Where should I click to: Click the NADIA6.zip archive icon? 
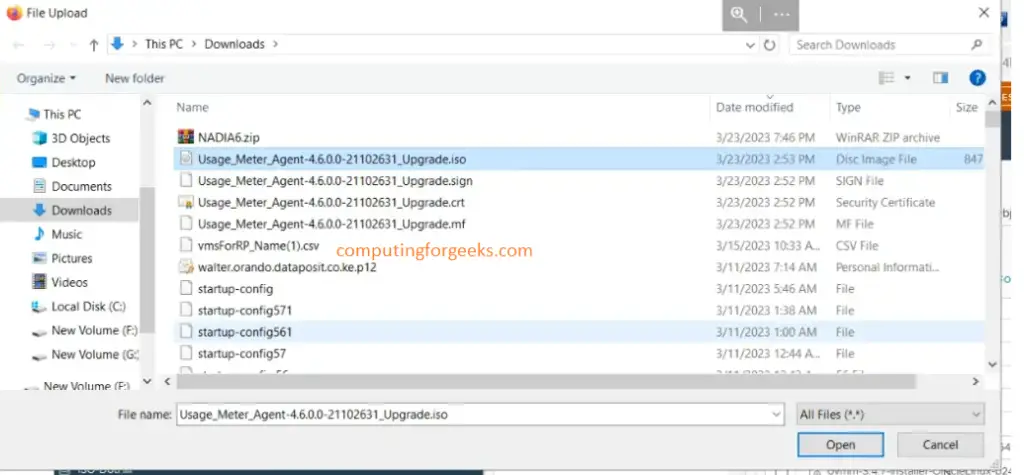pyautogui.click(x=186, y=137)
